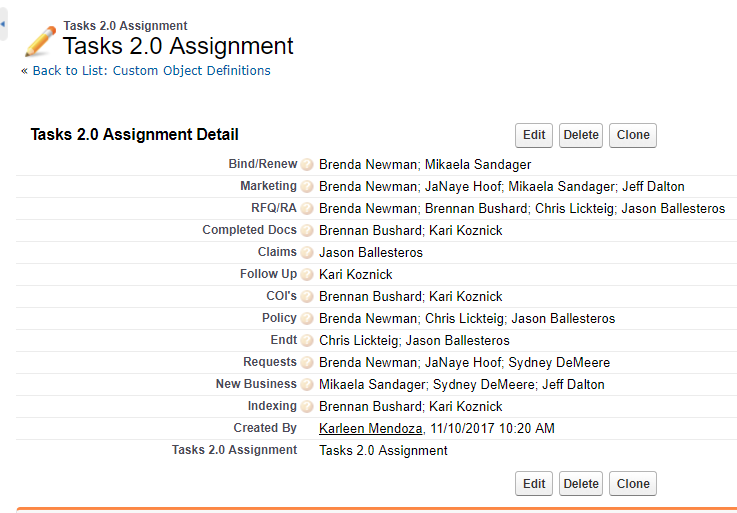Click the help icon beside RFQ/RA
737x513 pixels.
[307, 209]
